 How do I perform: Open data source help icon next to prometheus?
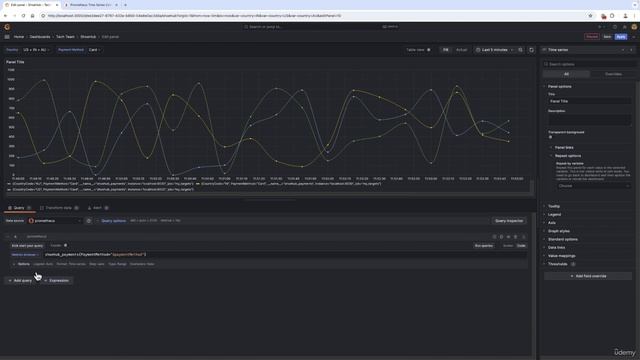(x=89, y=221)
